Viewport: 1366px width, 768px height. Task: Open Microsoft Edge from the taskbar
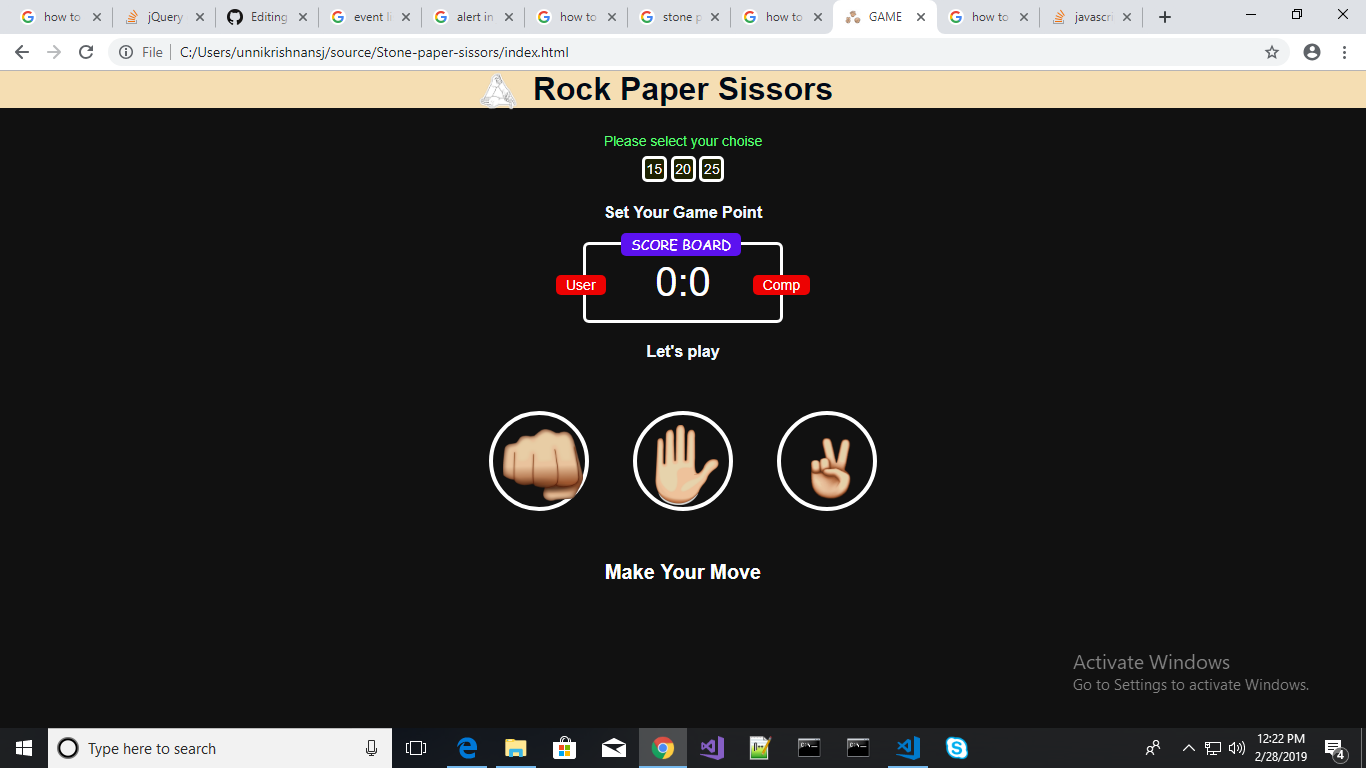coord(466,748)
